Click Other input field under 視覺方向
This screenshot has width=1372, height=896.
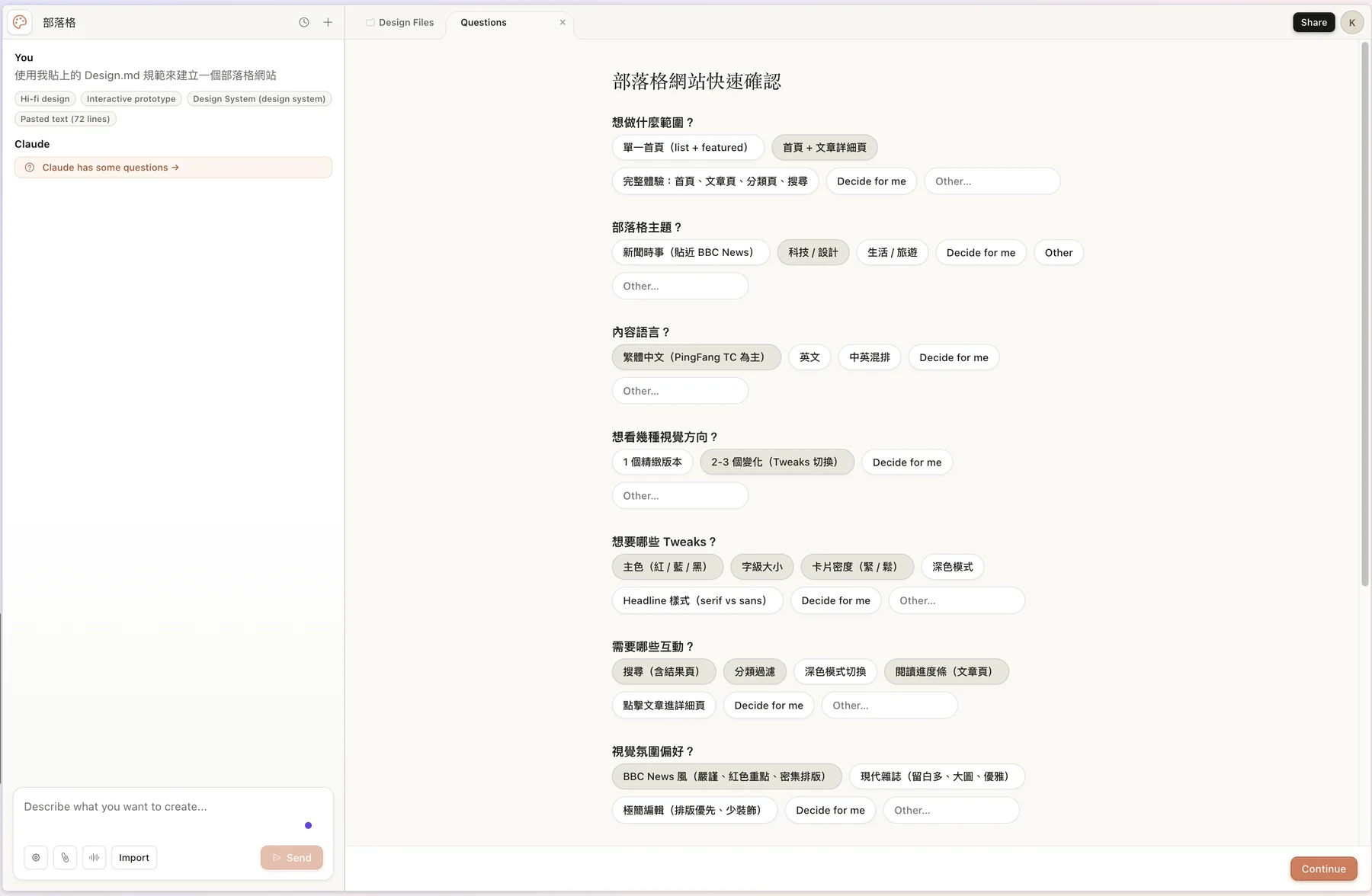680,495
